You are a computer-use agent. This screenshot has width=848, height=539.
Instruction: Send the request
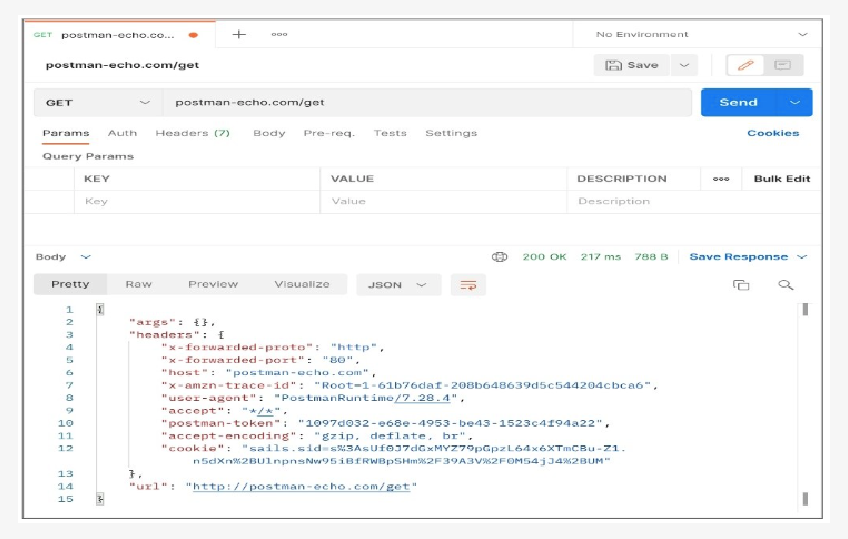coord(739,103)
